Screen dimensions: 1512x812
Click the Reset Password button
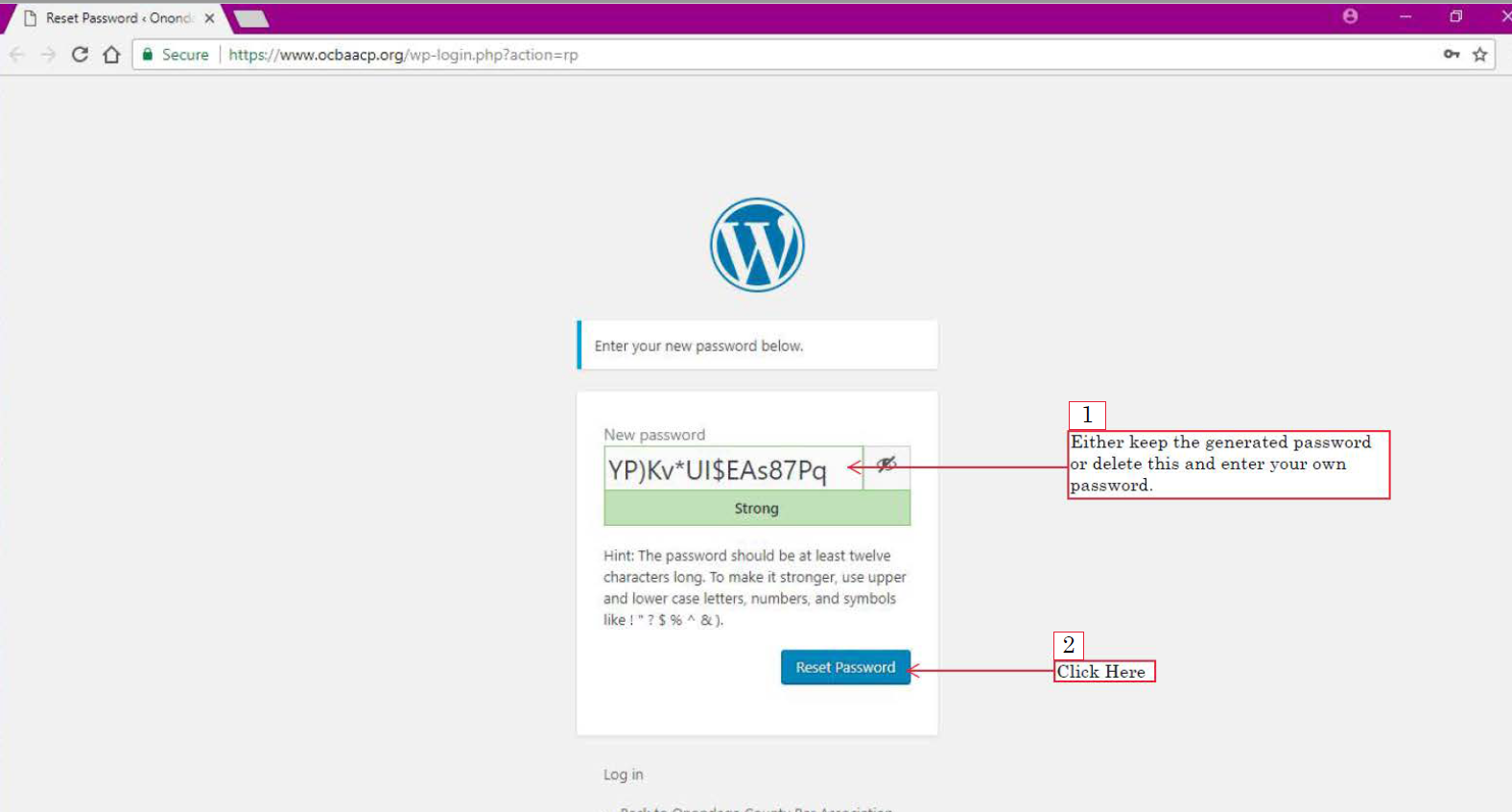click(845, 667)
